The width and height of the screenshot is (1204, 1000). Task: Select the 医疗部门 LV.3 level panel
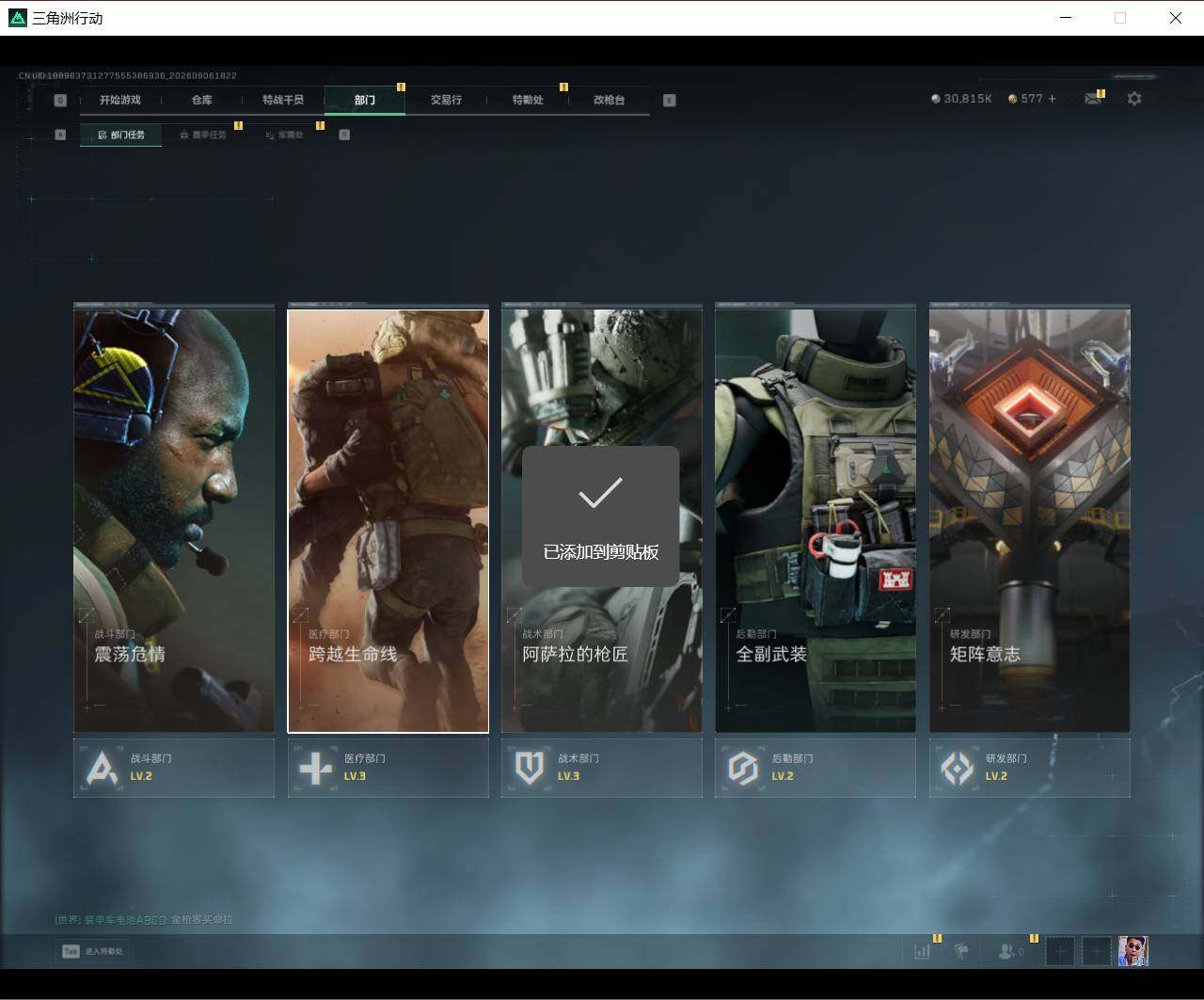[388, 768]
